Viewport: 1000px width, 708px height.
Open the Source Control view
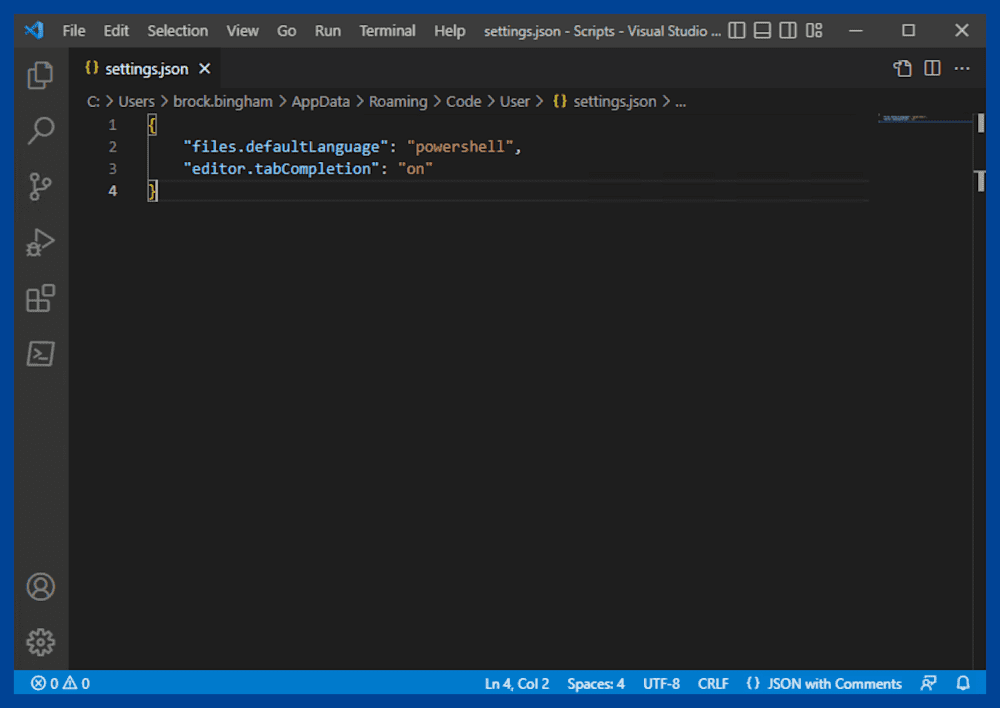(x=40, y=187)
